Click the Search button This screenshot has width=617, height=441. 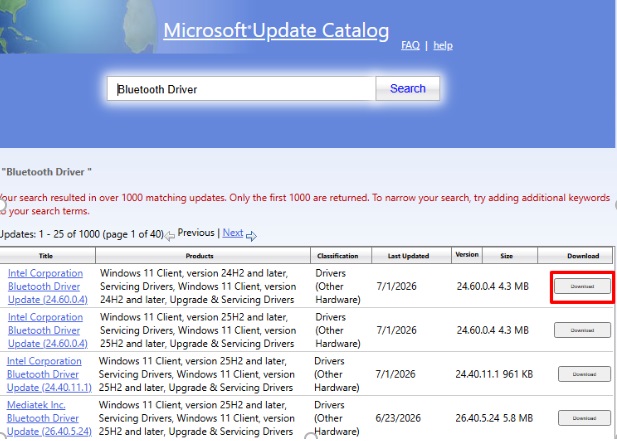tap(408, 89)
